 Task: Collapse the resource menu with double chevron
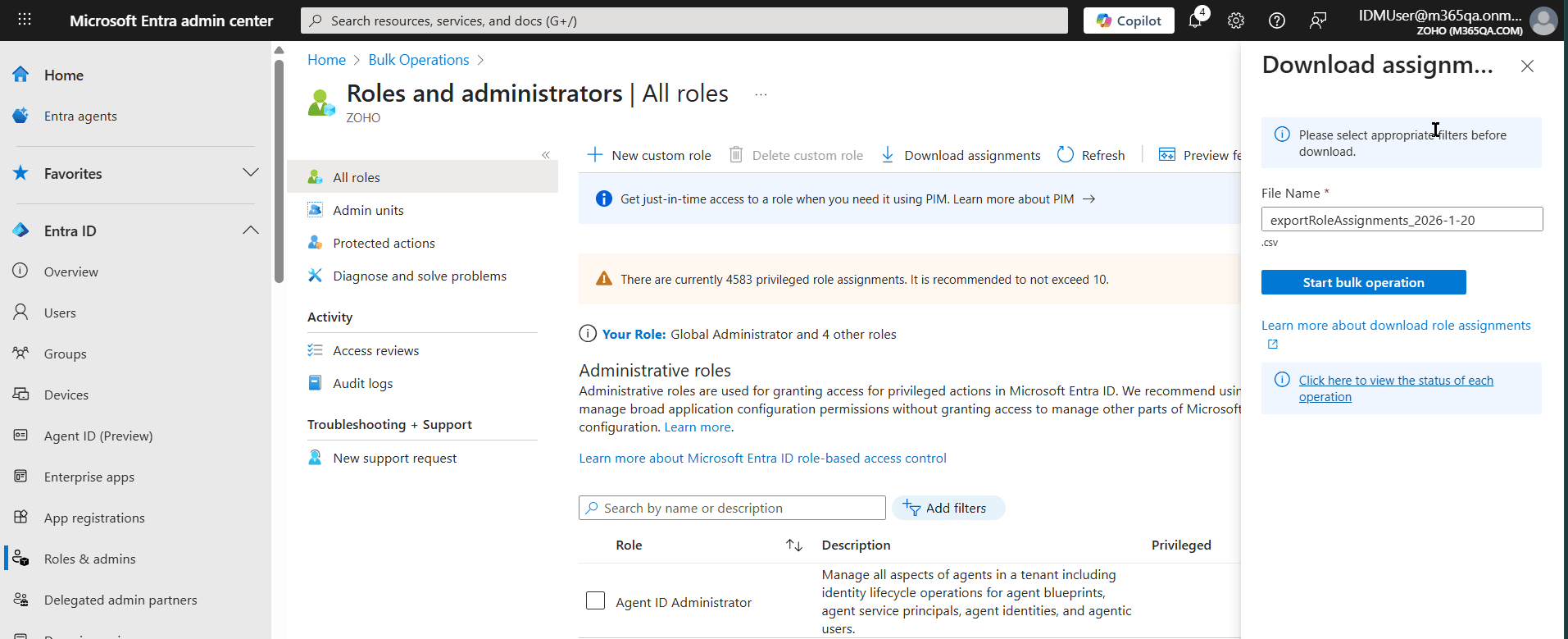[546, 154]
